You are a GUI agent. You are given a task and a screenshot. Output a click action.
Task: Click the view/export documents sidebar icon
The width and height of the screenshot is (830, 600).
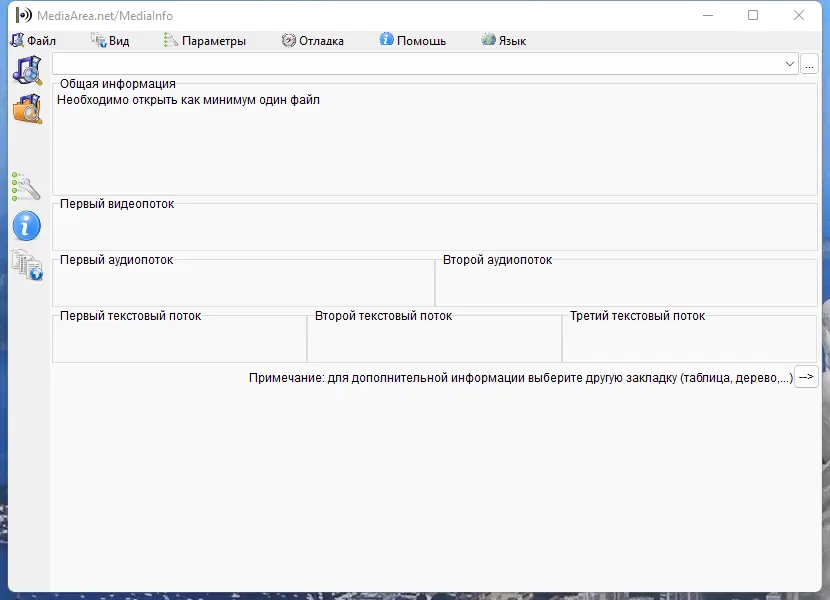point(27,265)
